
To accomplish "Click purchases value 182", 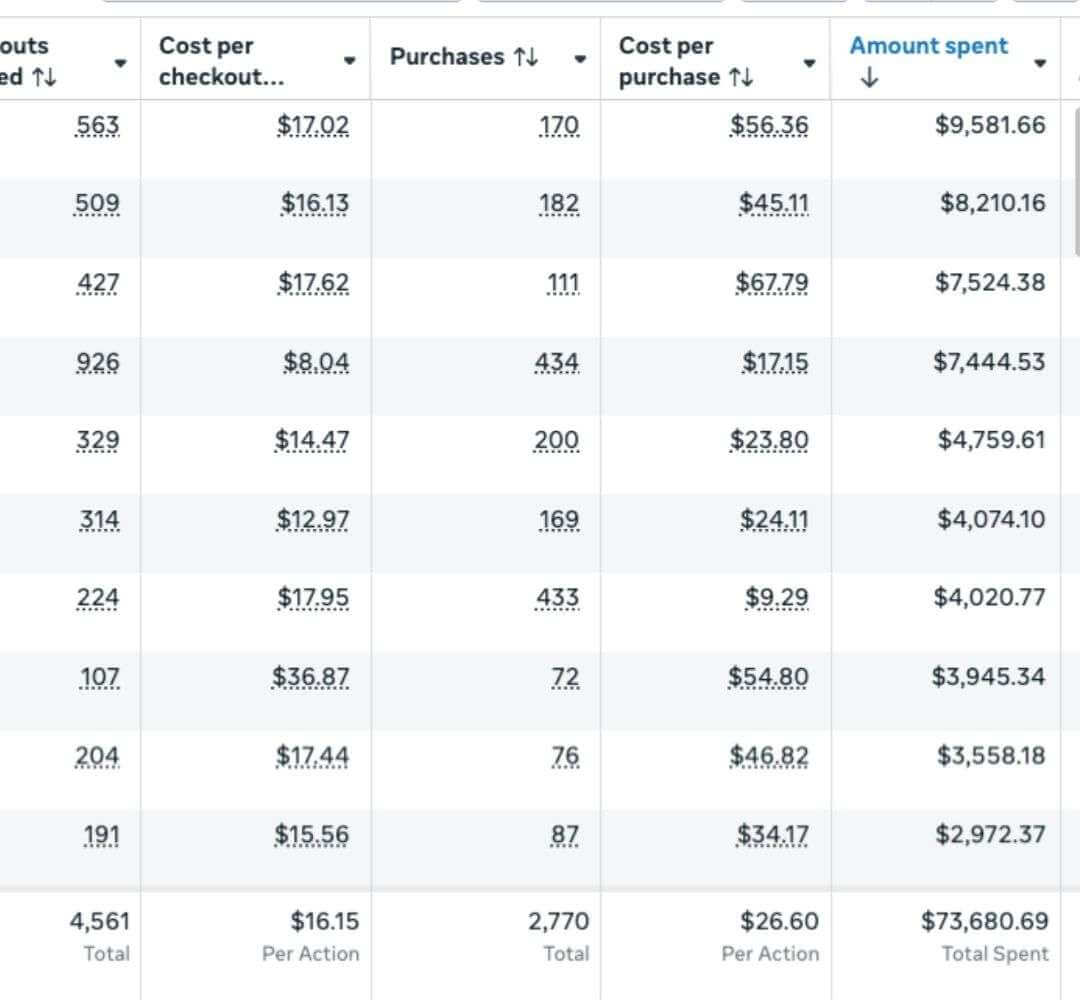I will [559, 204].
